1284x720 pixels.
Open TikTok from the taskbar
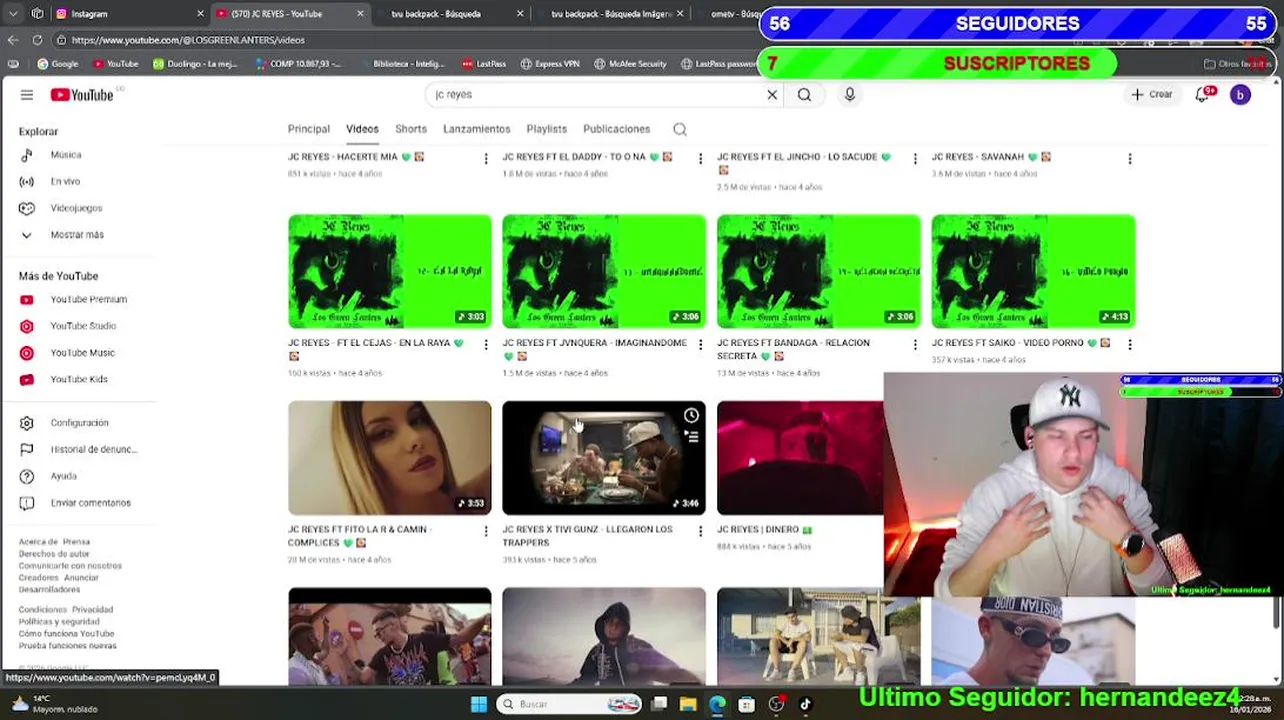pyautogui.click(x=805, y=704)
